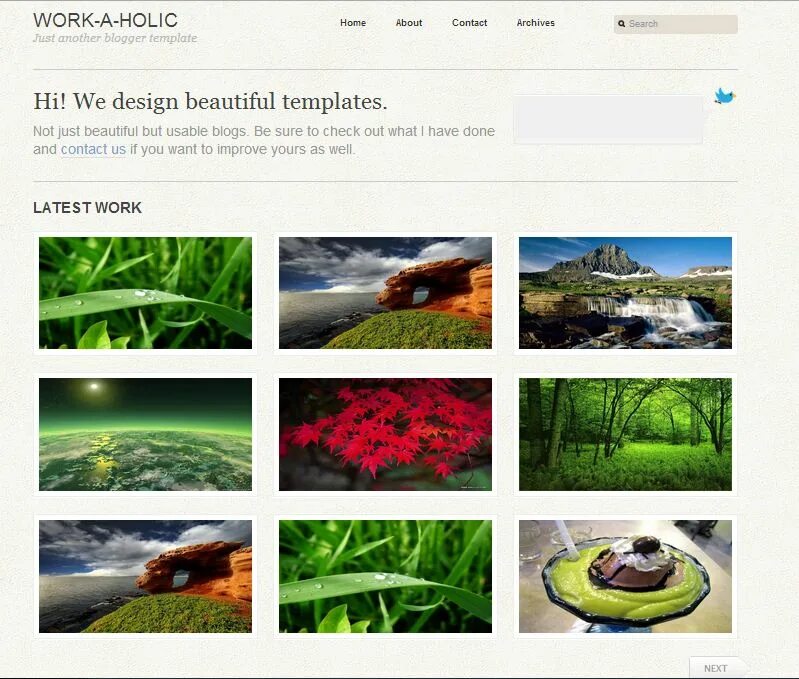Open the Contact menu link

(469, 23)
